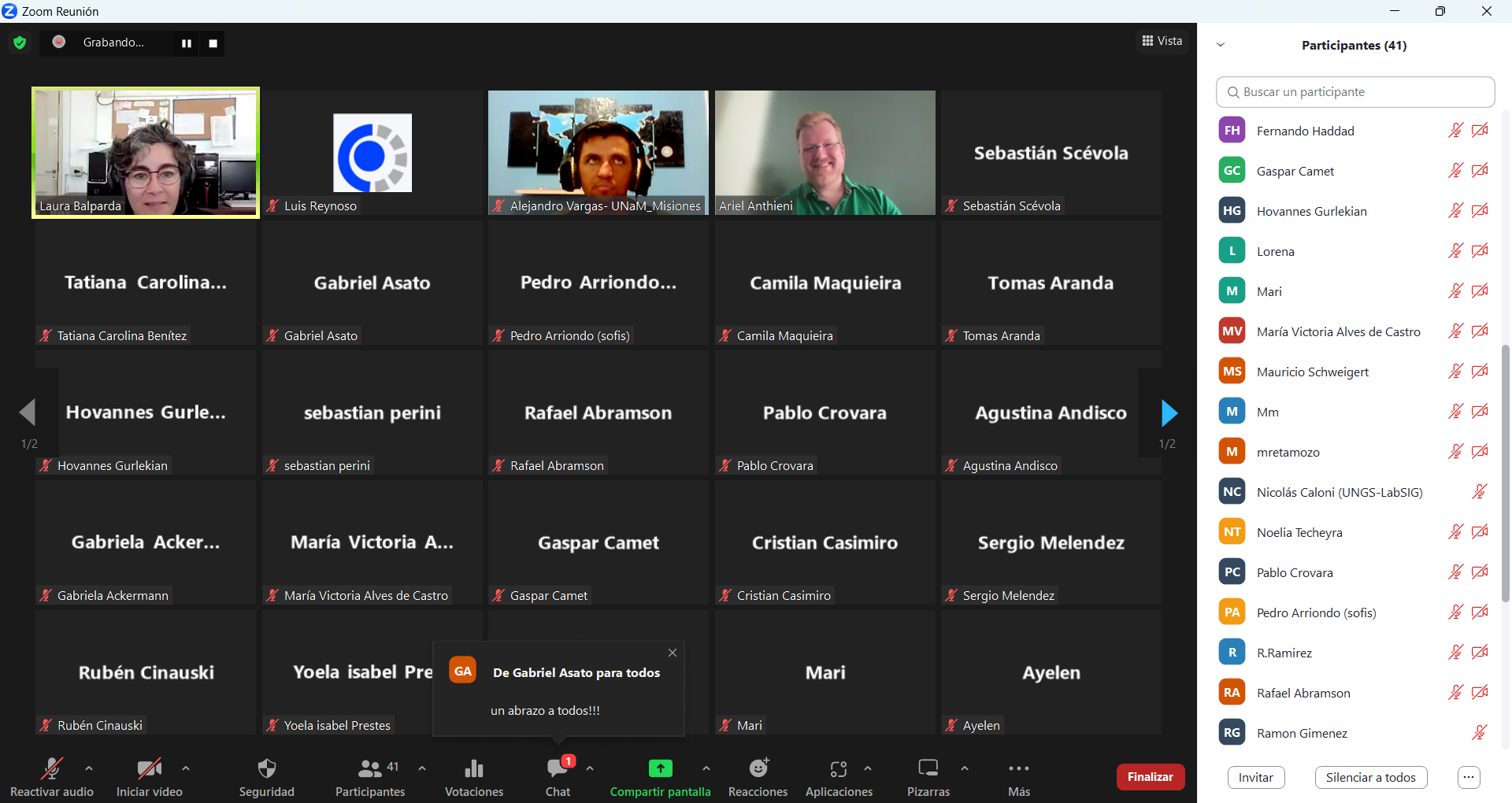Expand video options arrow next to Iniciar vídeo
This screenshot has width=1512, height=803.
[186, 768]
